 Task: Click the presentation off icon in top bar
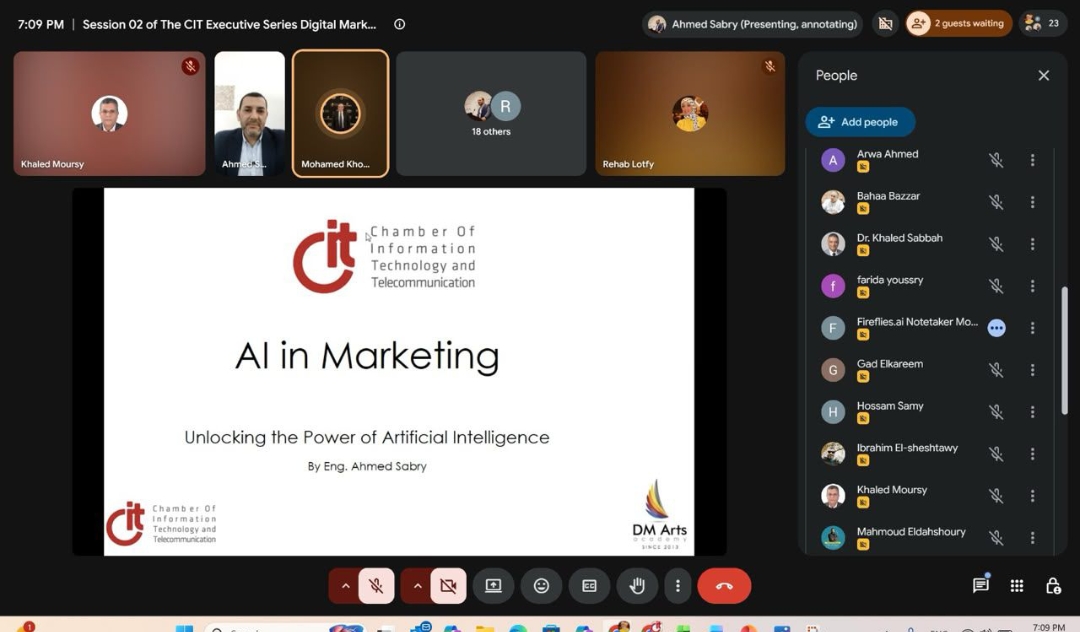(x=885, y=24)
